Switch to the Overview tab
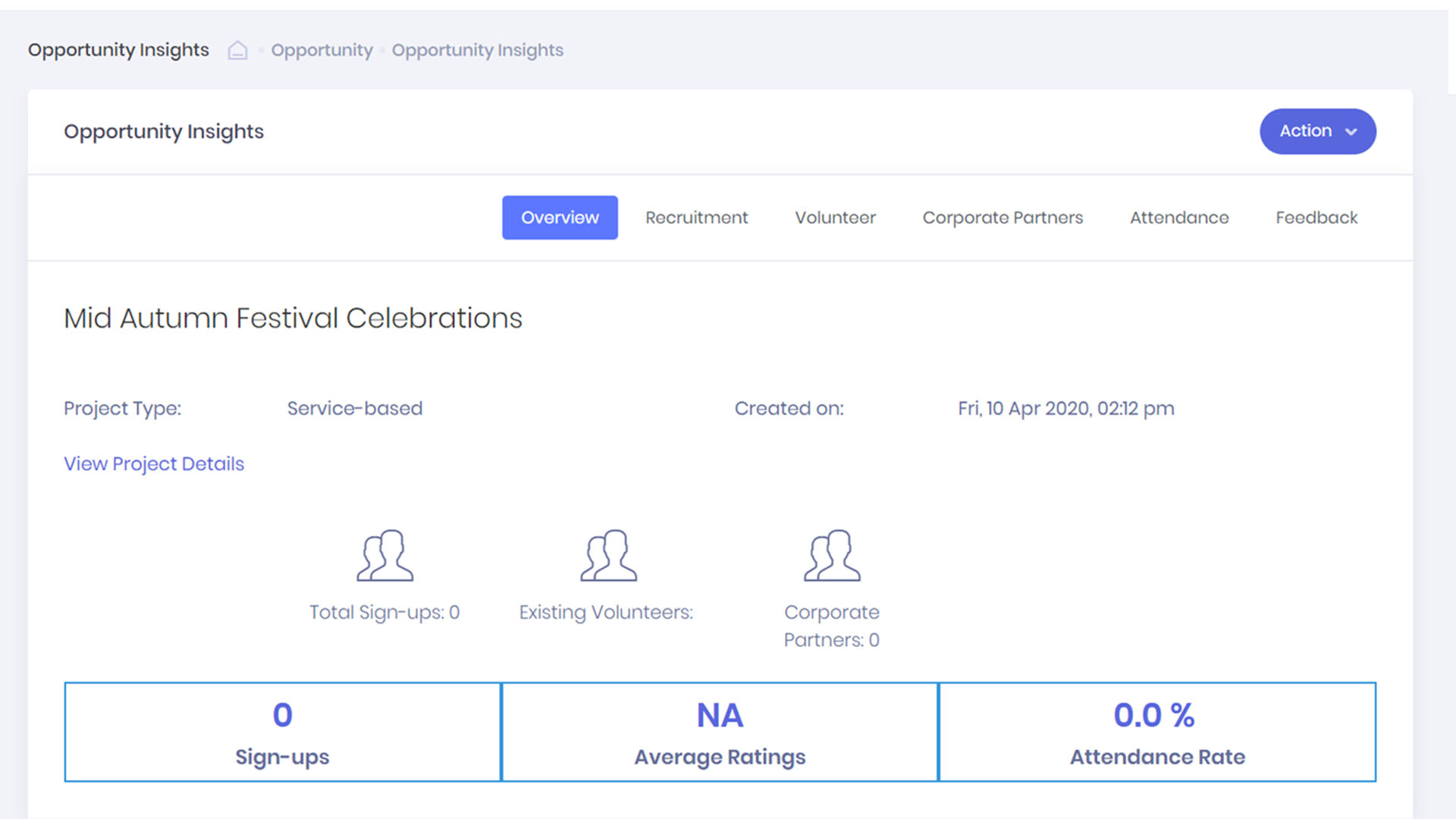Viewport: 1456px width, 819px height. (x=560, y=218)
